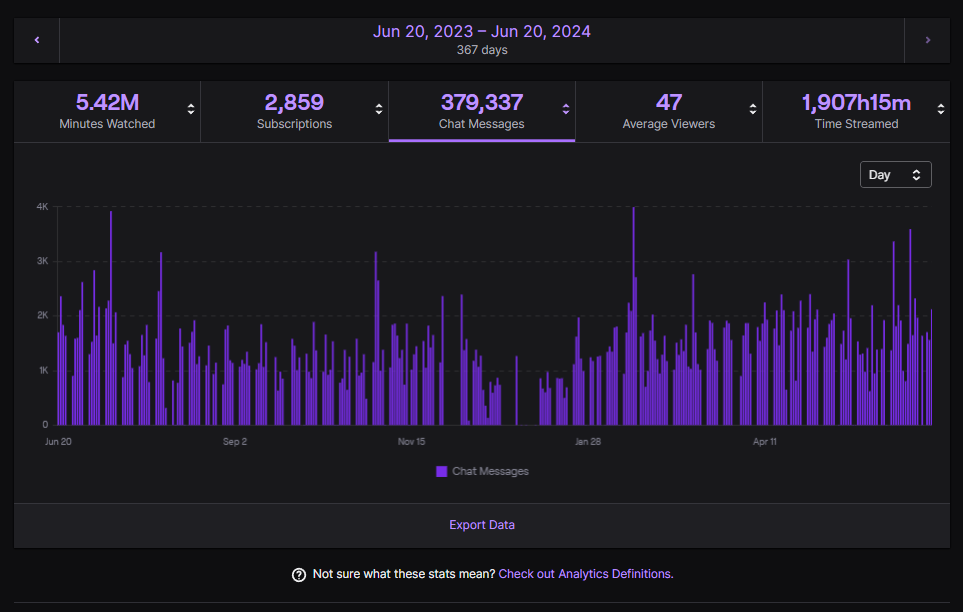Image resolution: width=963 pixels, height=612 pixels.
Task: Click the Export Data button
Action: pyautogui.click(x=481, y=524)
